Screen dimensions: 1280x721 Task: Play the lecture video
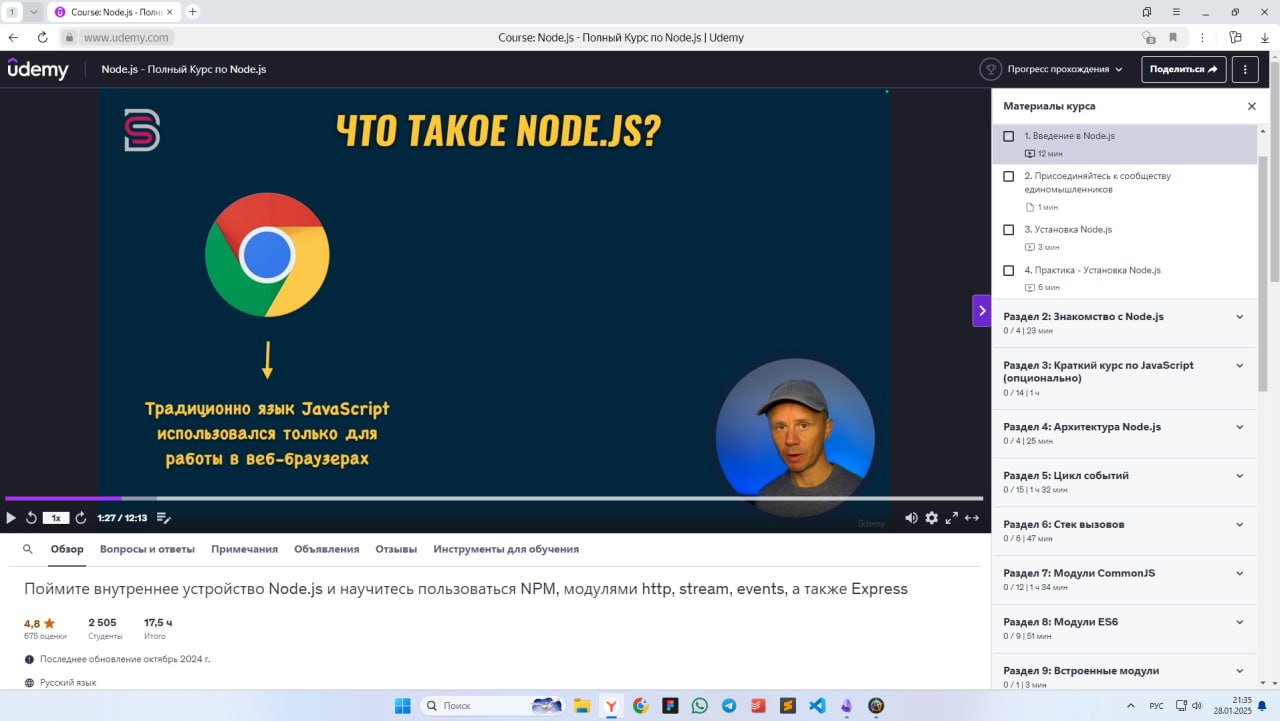click(11, 518)
